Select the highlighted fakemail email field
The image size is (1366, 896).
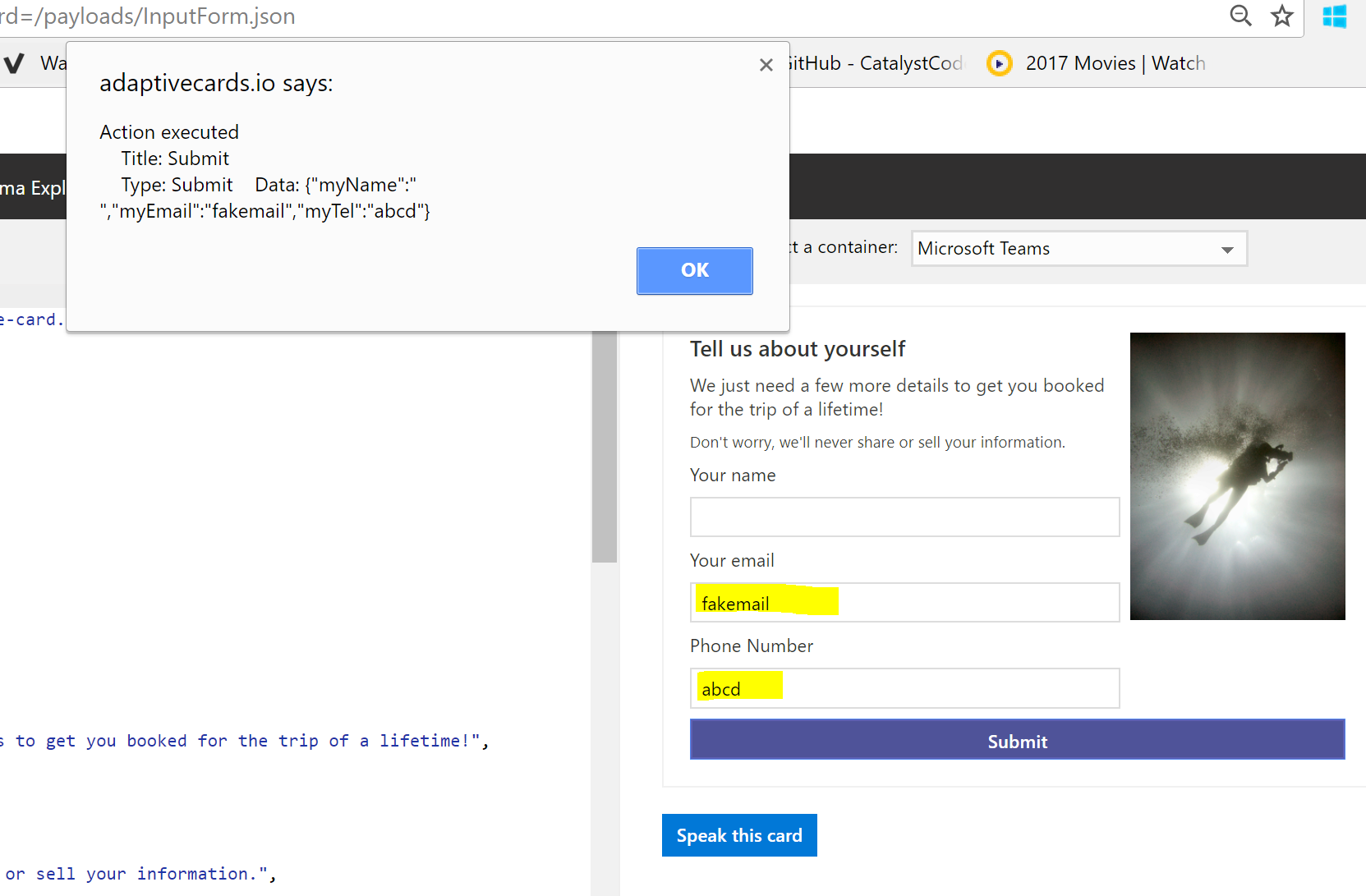tap(904, 602)
